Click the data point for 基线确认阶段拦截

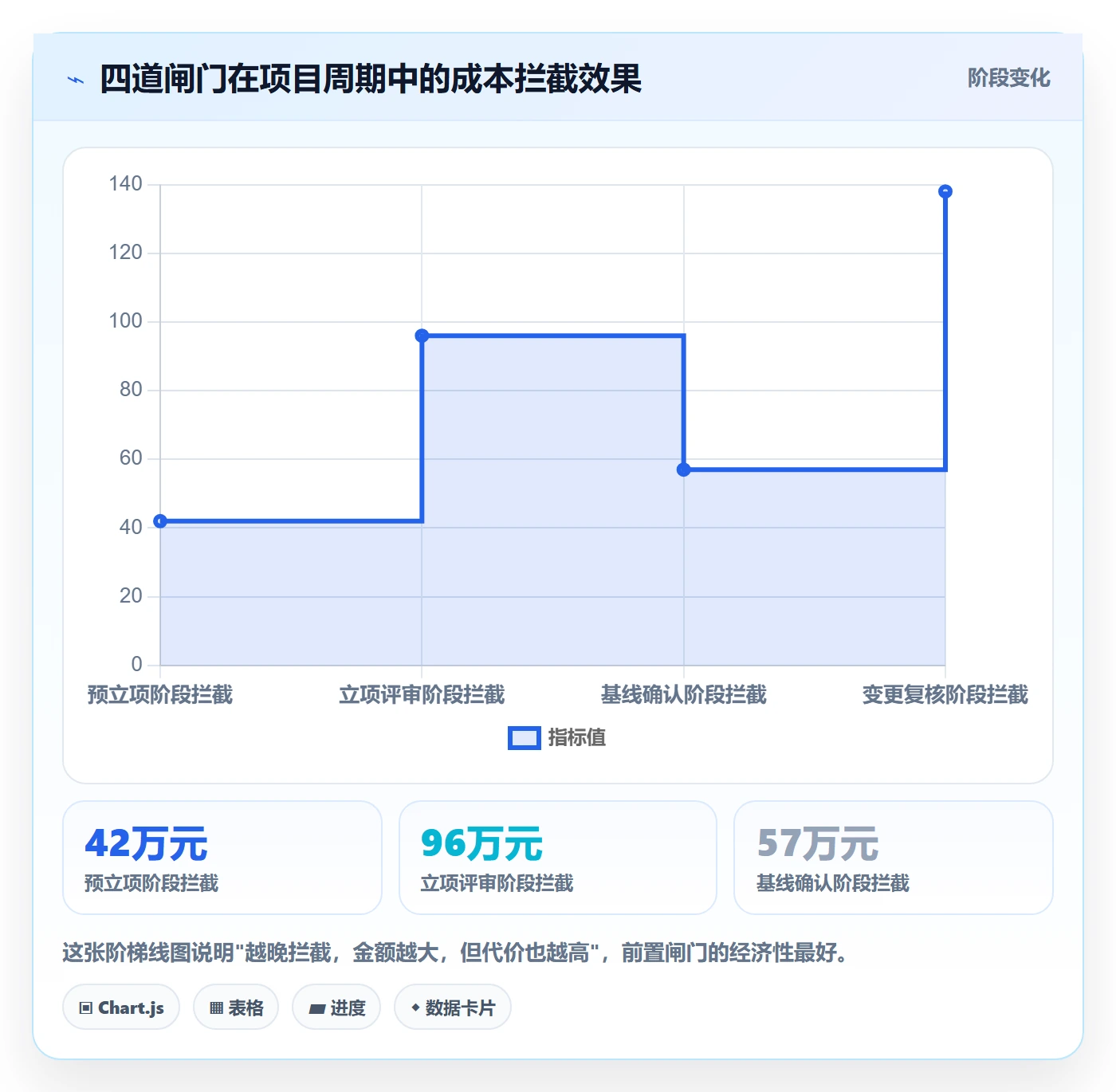(x=683, y=469)
